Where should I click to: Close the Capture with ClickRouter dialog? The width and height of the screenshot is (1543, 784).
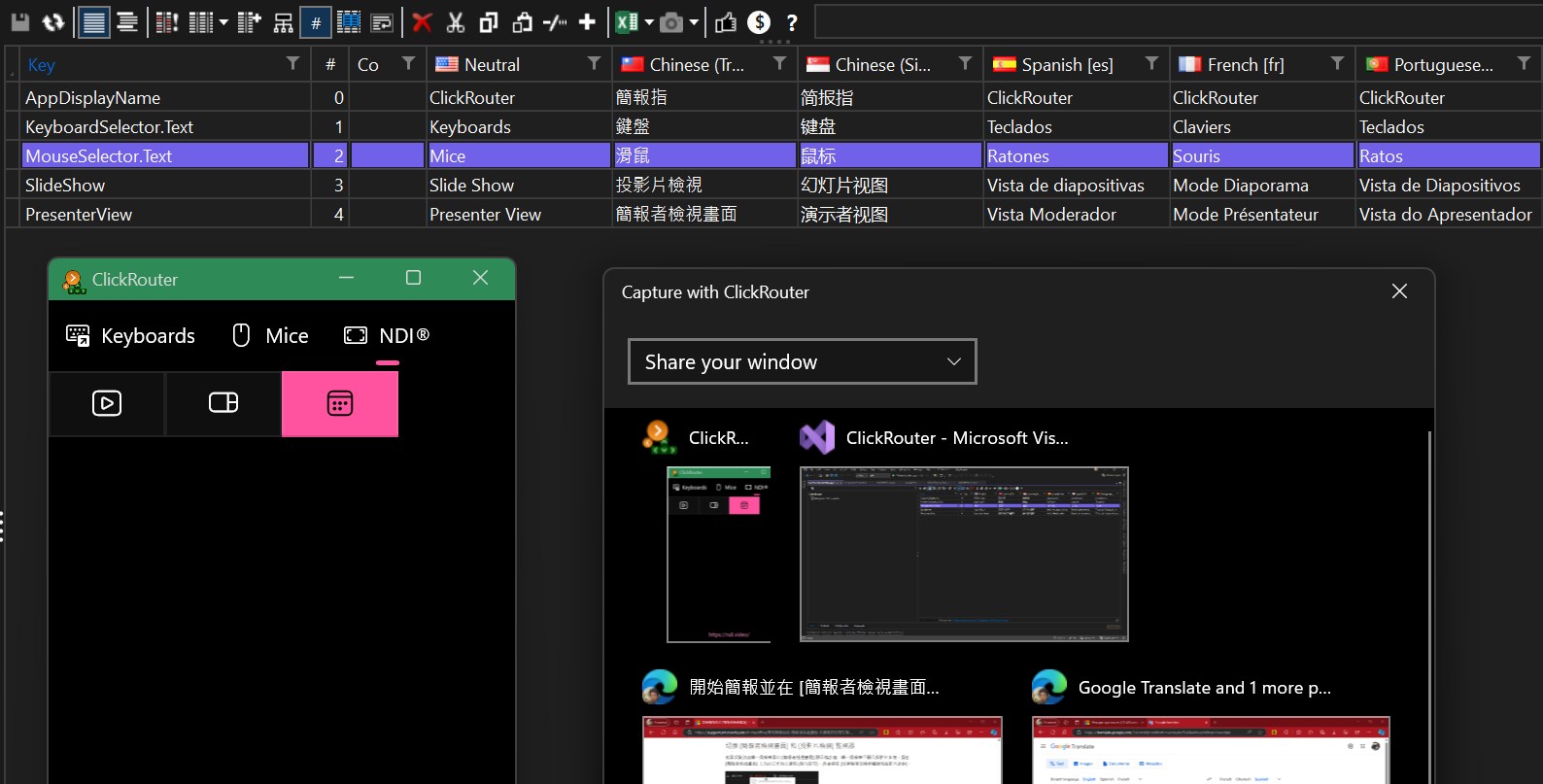1399,291
